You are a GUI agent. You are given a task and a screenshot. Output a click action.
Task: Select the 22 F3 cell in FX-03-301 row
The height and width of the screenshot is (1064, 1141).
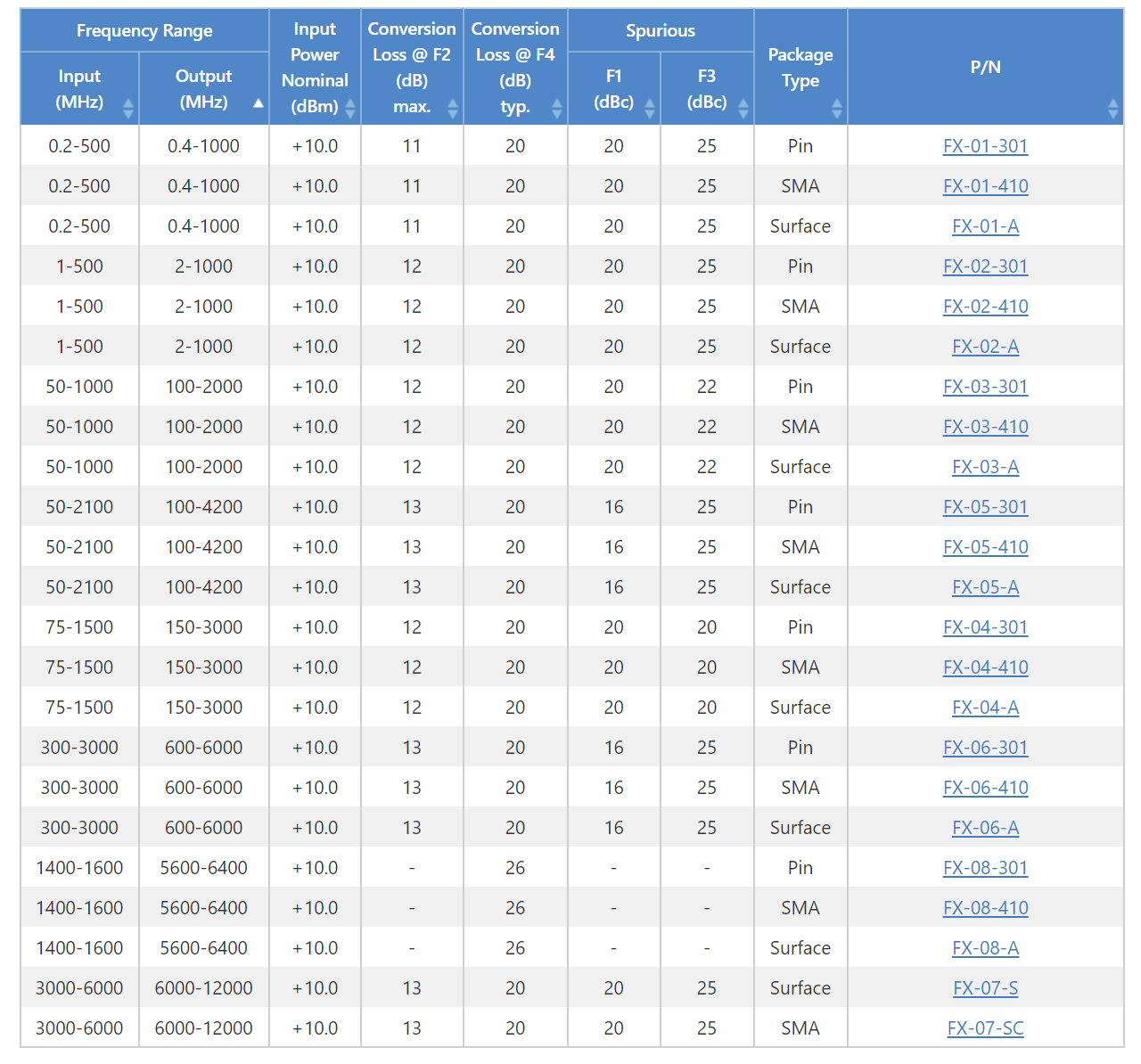click(x=707, y=387)
